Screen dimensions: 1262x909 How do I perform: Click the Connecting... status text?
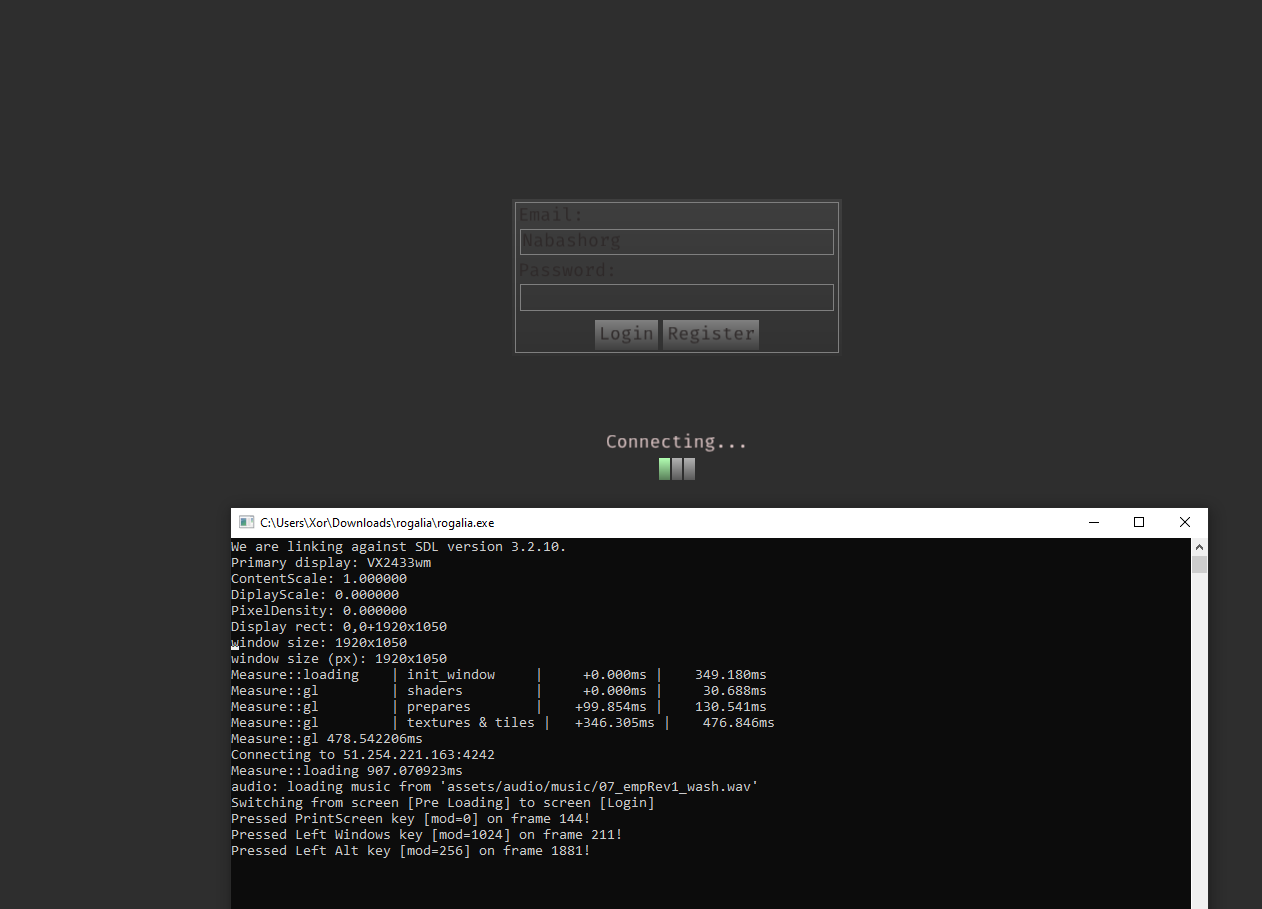(676, 442)
